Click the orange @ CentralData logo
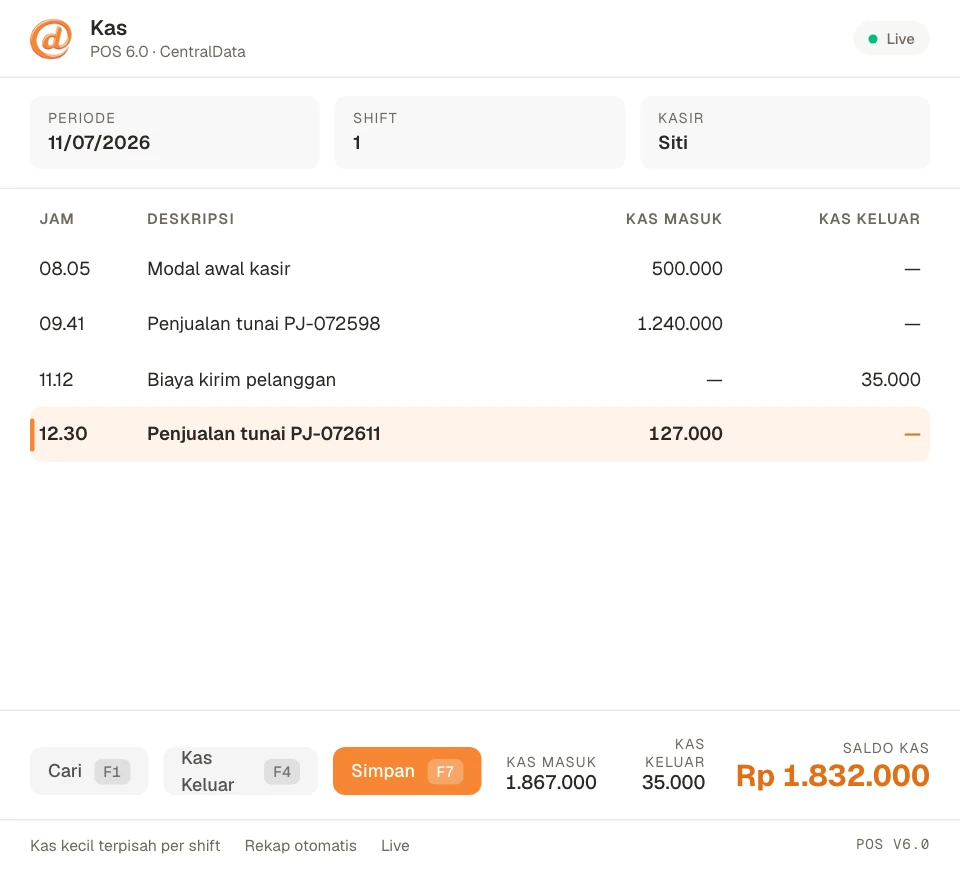Viewport: 960px width, 870px height. [x=51, y=39]
